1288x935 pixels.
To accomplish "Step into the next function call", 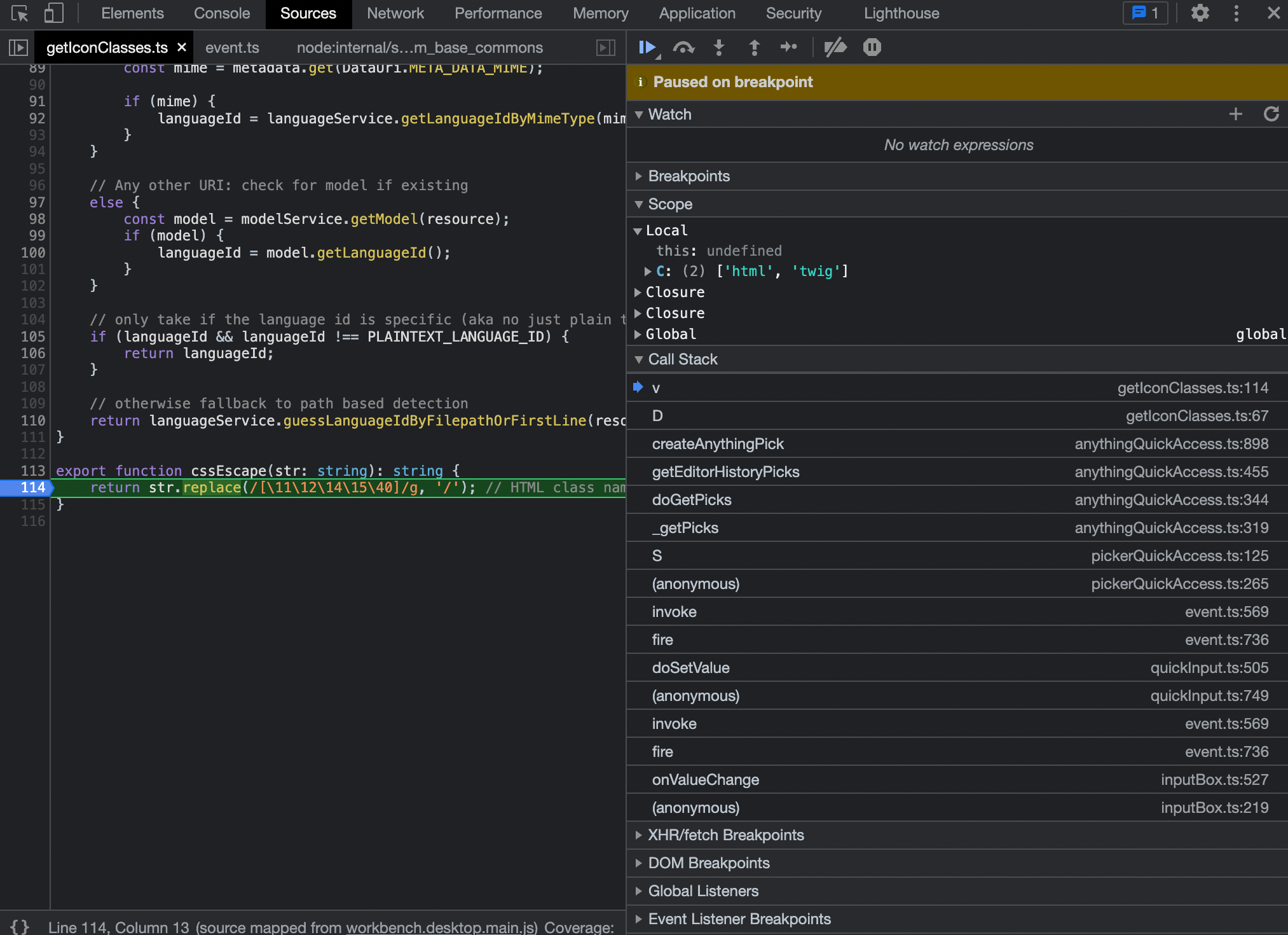I will tap(718, 47).
